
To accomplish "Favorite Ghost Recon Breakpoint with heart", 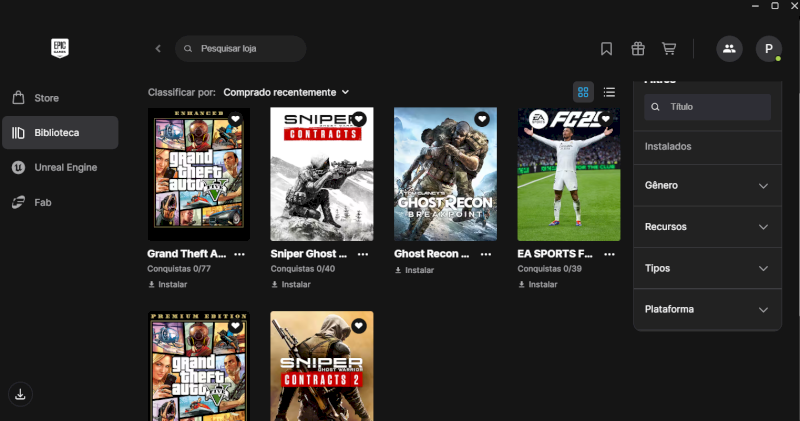I will pos(481,119).
